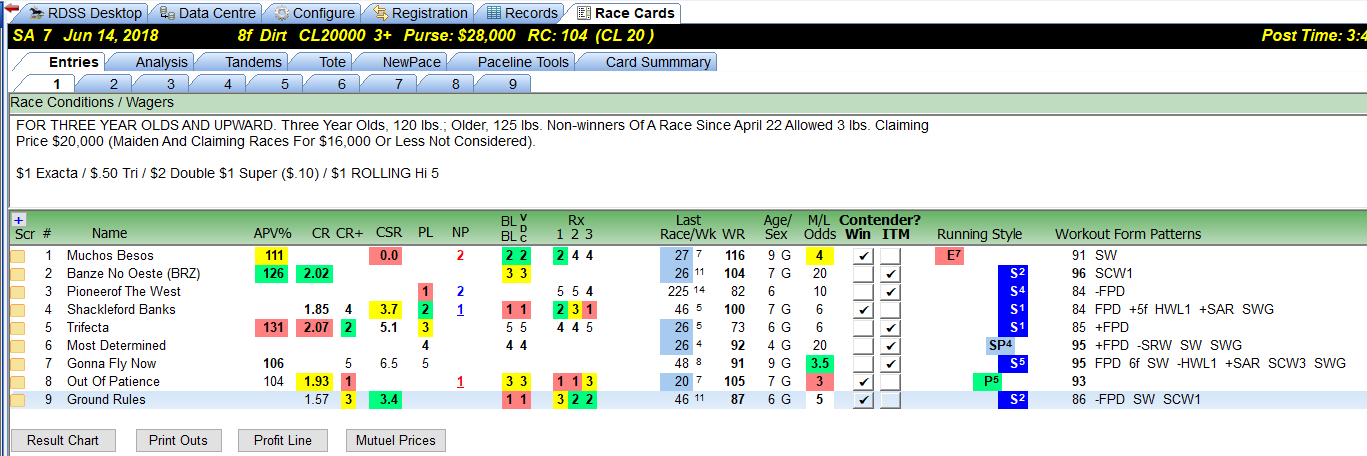Uncheck ITM contender for Pioneerof The West
The height and width of the screenshot is (456, 1367).
[x=890, y=292]
